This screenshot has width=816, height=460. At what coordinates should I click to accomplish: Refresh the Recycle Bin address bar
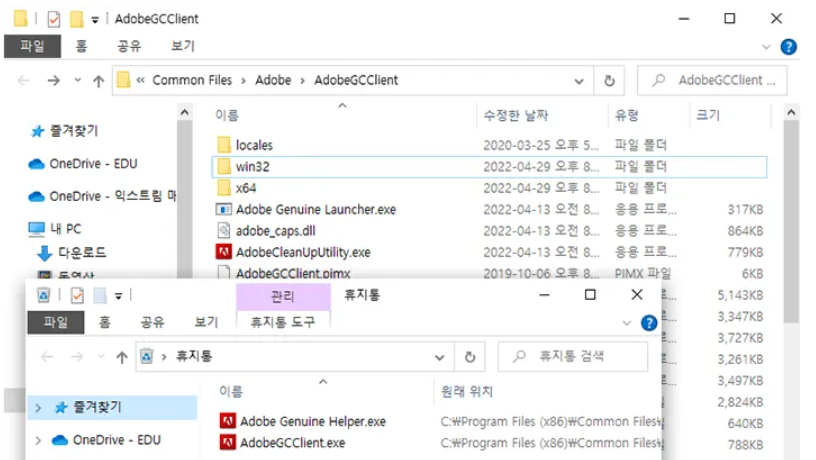pyautogui.click(x=469, y=357)
